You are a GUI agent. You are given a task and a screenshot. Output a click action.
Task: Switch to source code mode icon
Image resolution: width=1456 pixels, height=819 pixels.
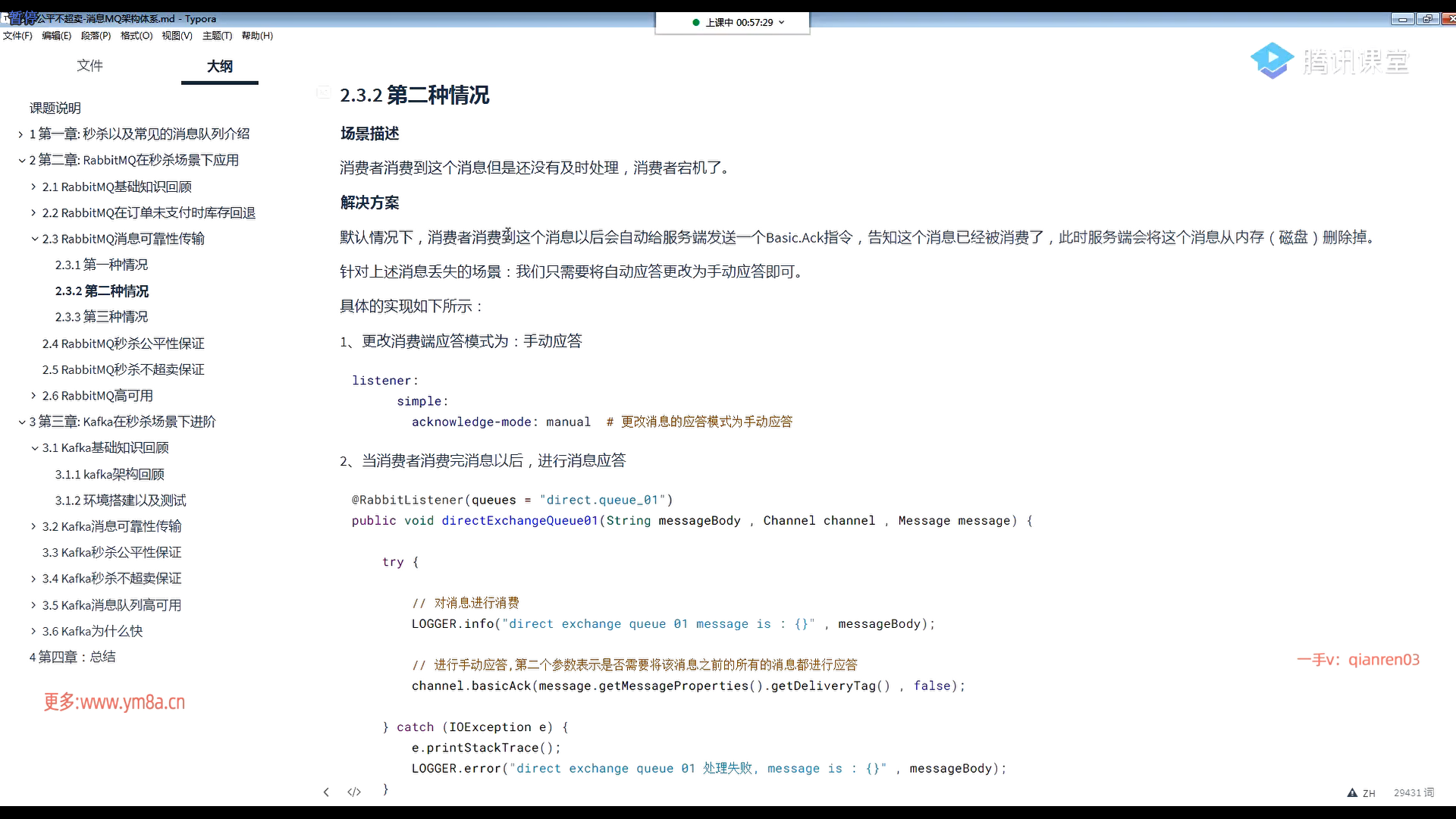[x=354, y=792]
